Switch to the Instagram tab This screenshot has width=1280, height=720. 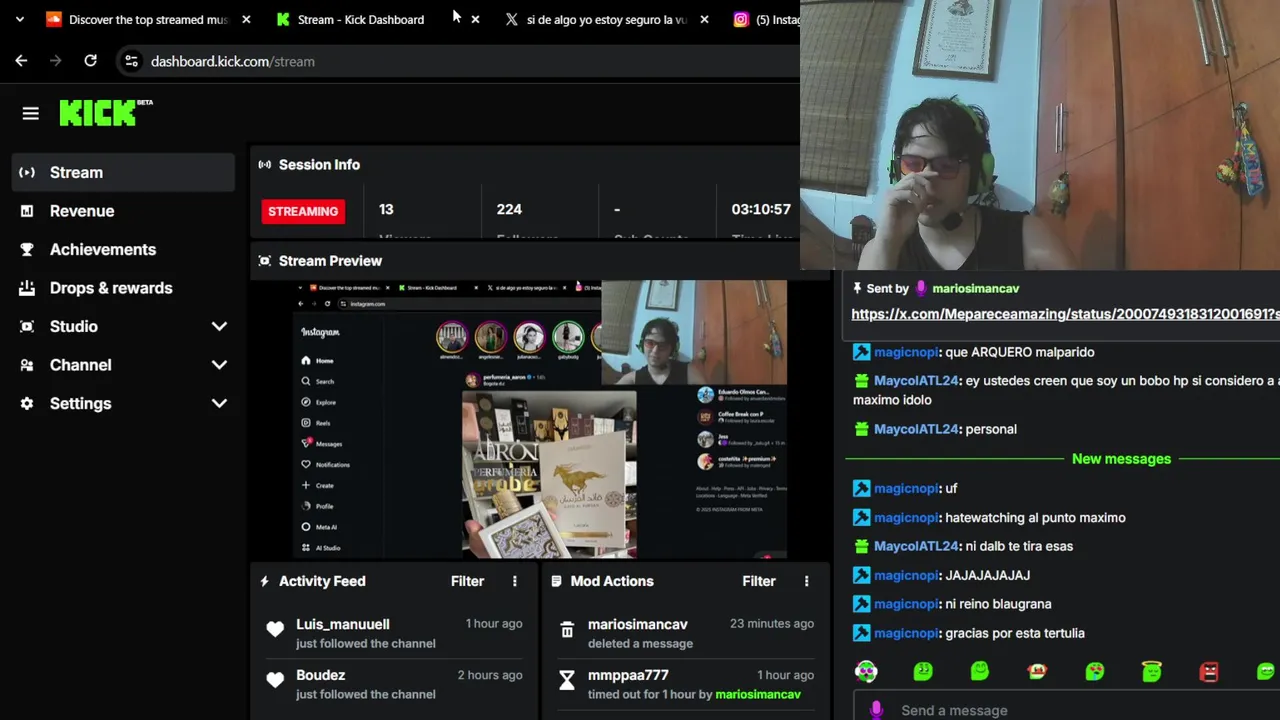(x=765, y=19)
